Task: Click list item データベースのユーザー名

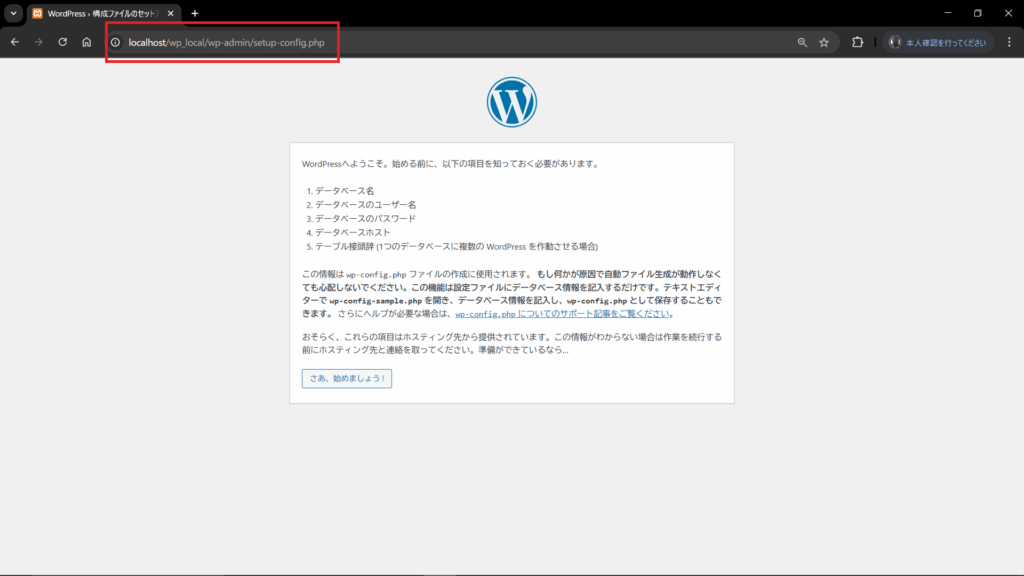Action: coord(366,204)
